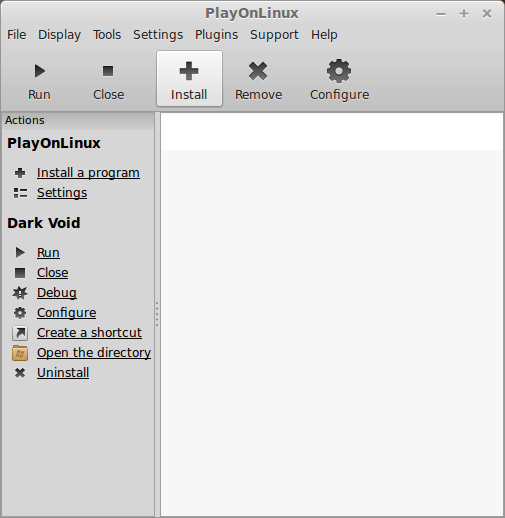Click the Create a shortcut link

(x=89, y=333)
